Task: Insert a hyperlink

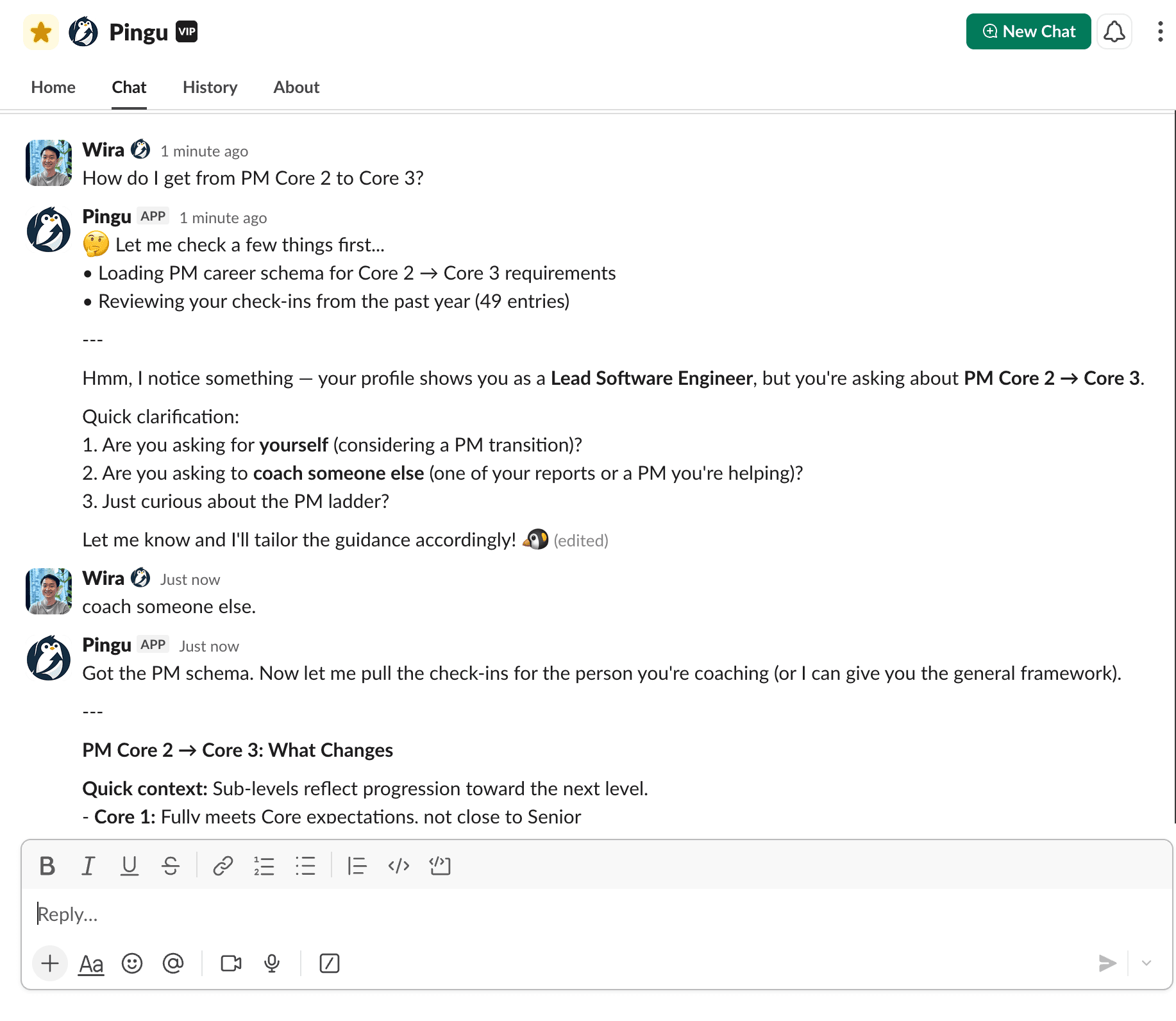Action: pyautogui.click(x=223, y=866)
